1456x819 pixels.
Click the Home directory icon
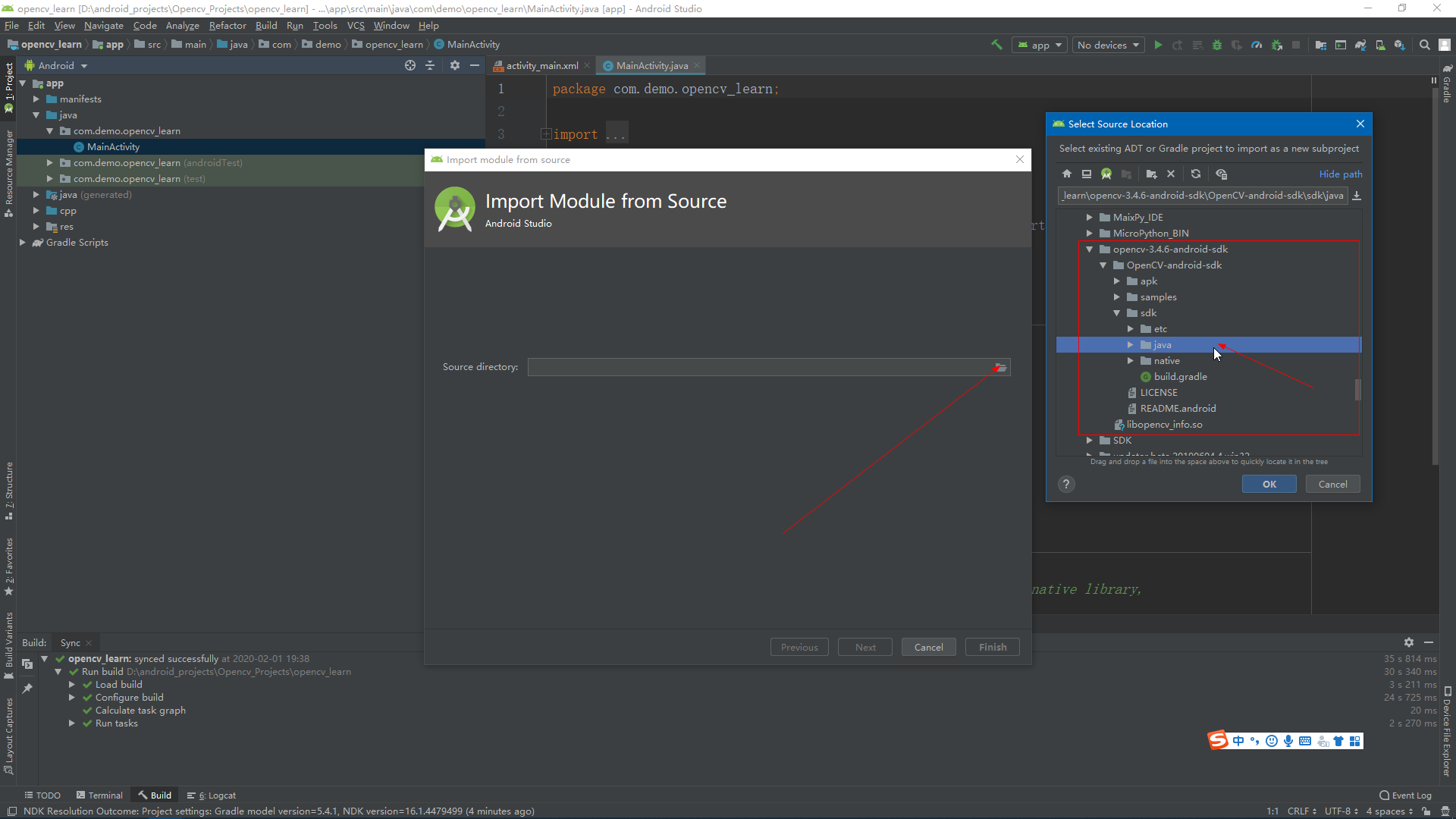click(1067, 174)
